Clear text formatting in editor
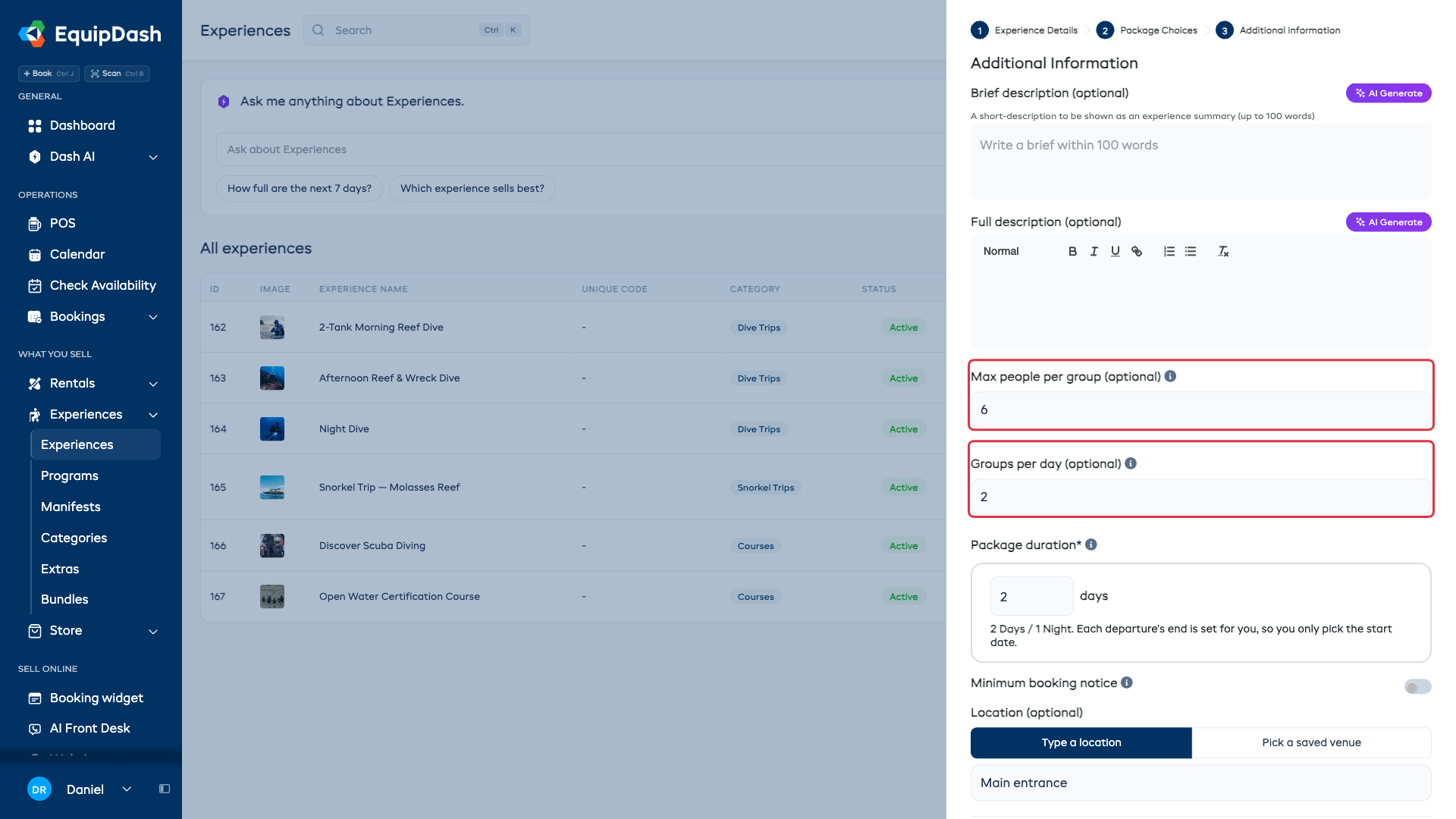This screenshot has width=1456, height=819. pos(1223,252)
